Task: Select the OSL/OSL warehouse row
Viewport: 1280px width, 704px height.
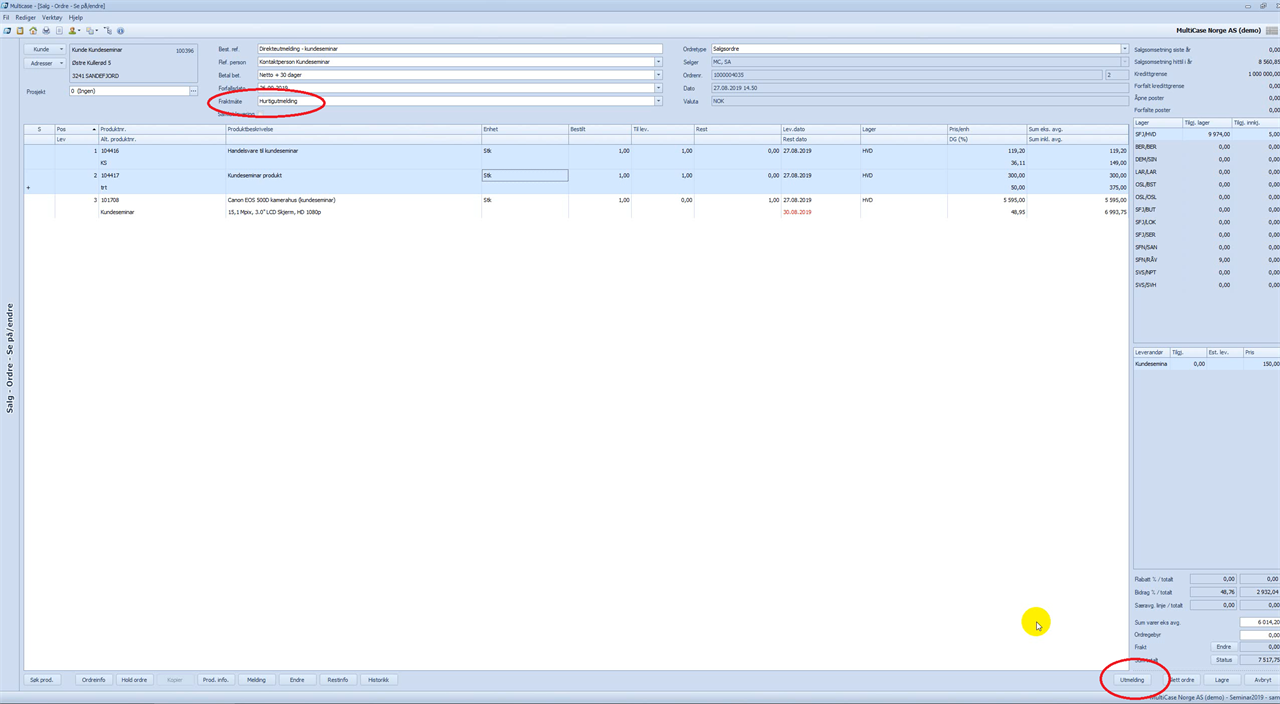Action: pyautogui.click(x=1206, y=197)
